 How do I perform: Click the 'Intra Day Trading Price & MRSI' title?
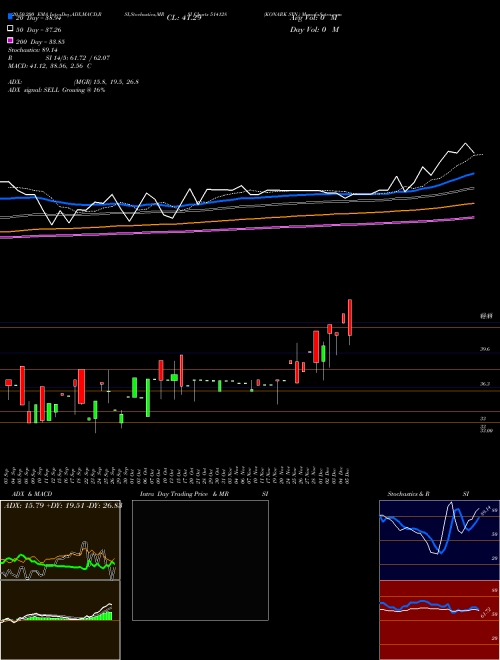[204, 494]
